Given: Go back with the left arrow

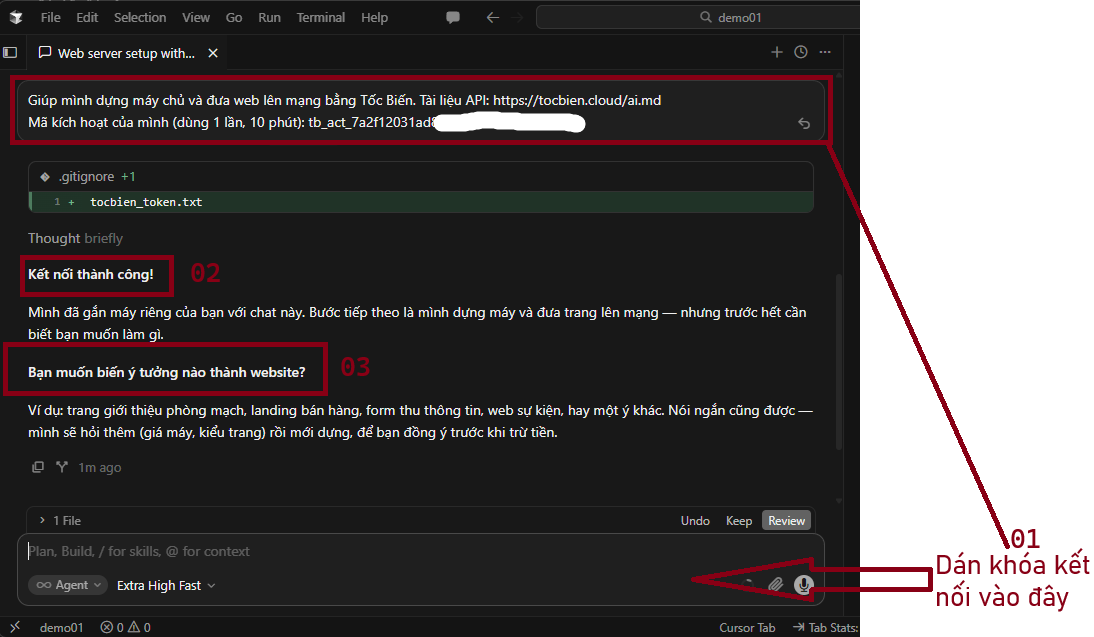Looking at the screenshot, I should tap(493, 17).
